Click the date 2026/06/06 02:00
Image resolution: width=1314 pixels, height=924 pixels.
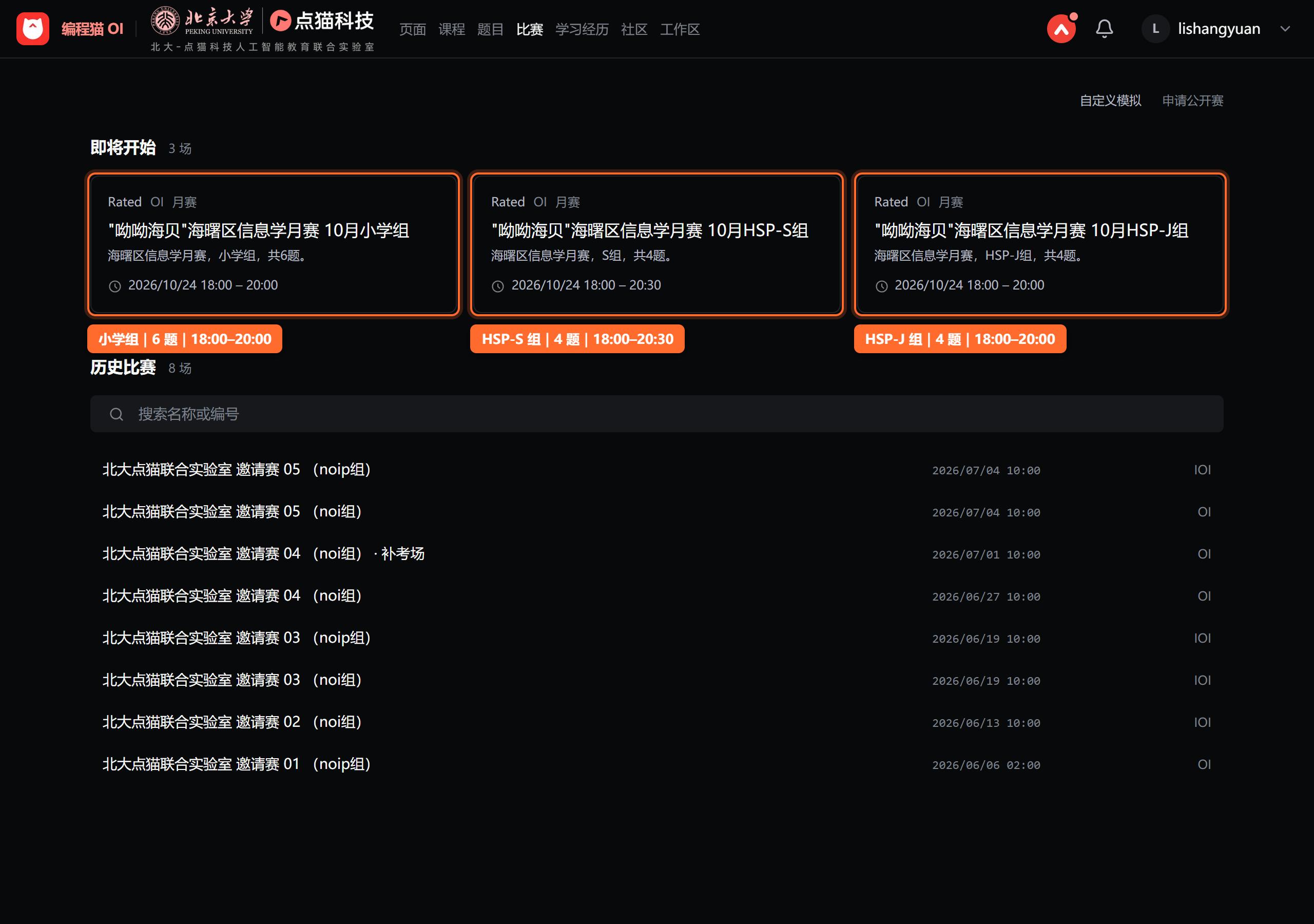pyautogui.click(x=986, y=765)
